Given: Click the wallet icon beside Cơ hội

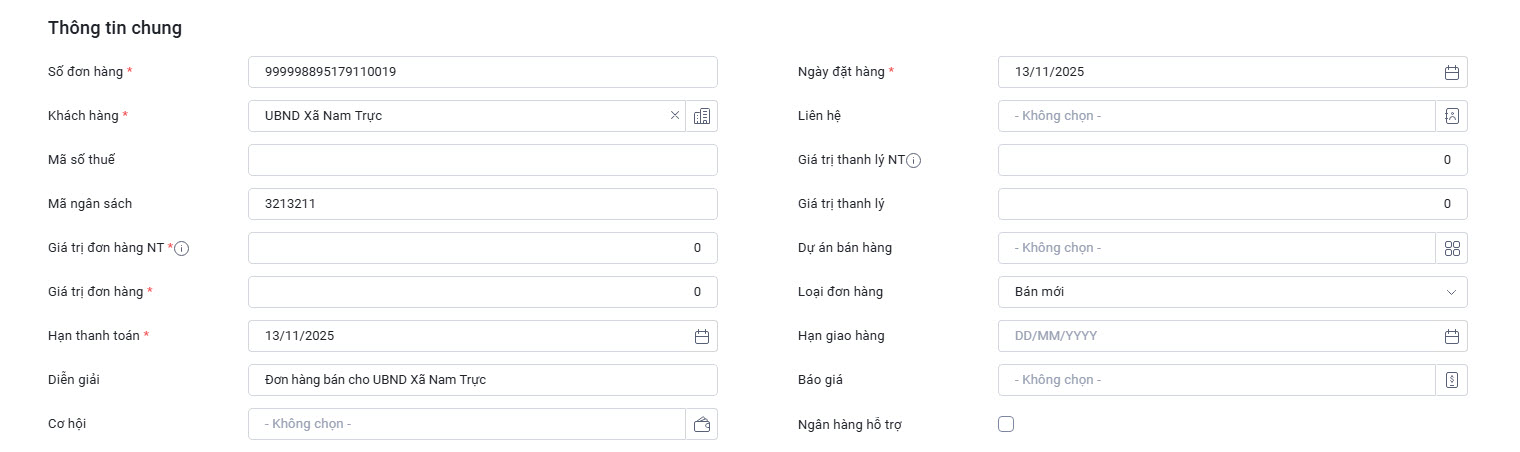Looking at the screenshot, I should (702, 424).
